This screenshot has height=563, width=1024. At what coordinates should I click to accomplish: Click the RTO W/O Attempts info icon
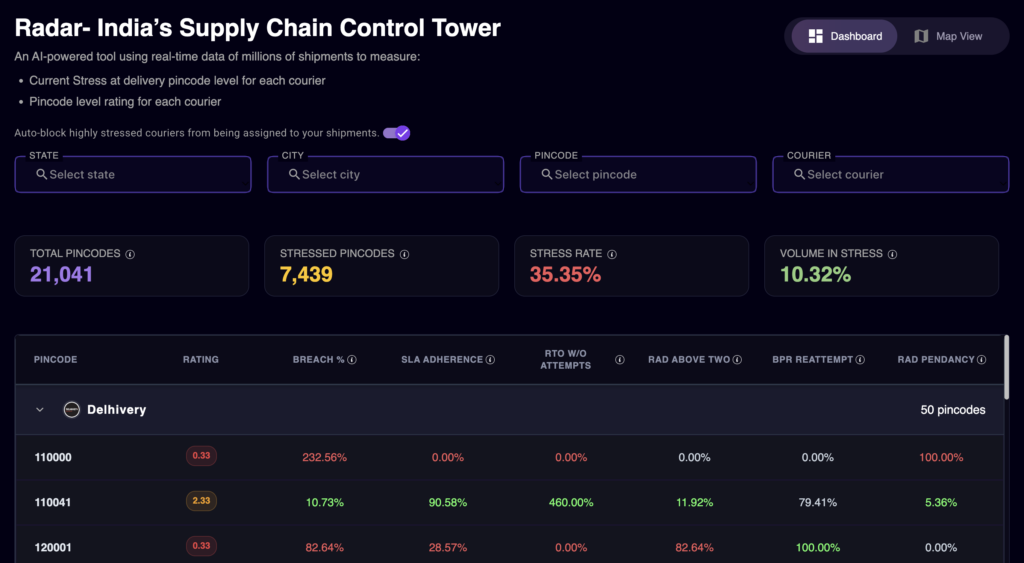(620, 360)
